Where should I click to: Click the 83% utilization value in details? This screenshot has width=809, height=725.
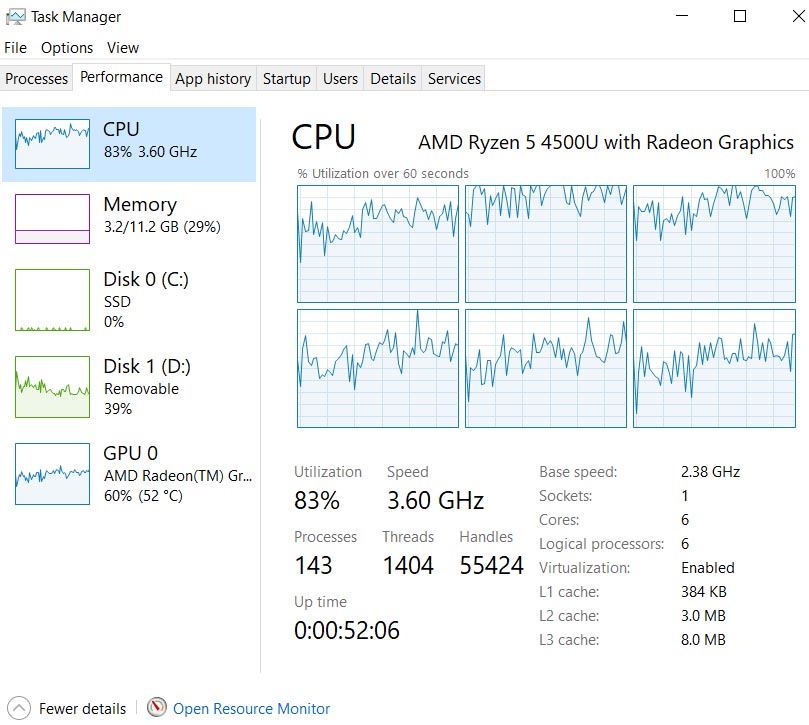coord(317,501)
